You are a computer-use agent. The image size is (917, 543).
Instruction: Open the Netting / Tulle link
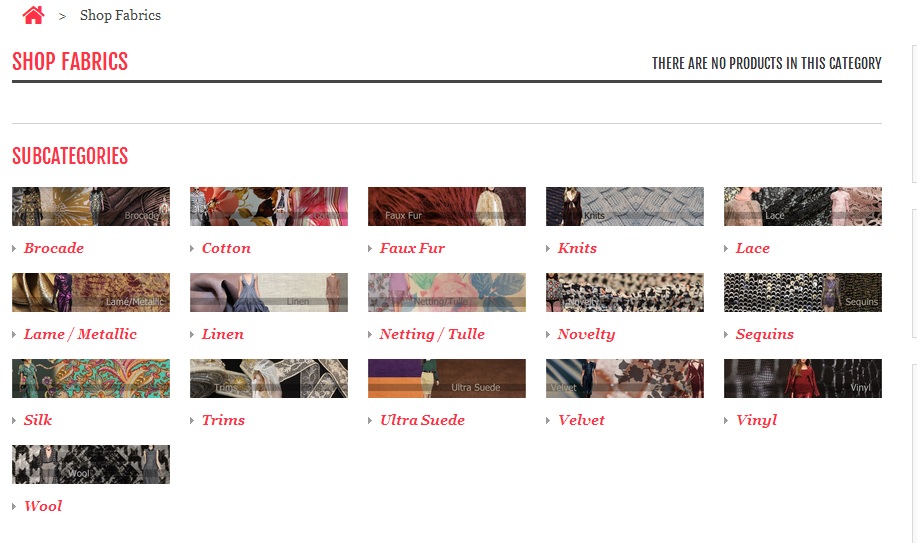click(432, 334)
